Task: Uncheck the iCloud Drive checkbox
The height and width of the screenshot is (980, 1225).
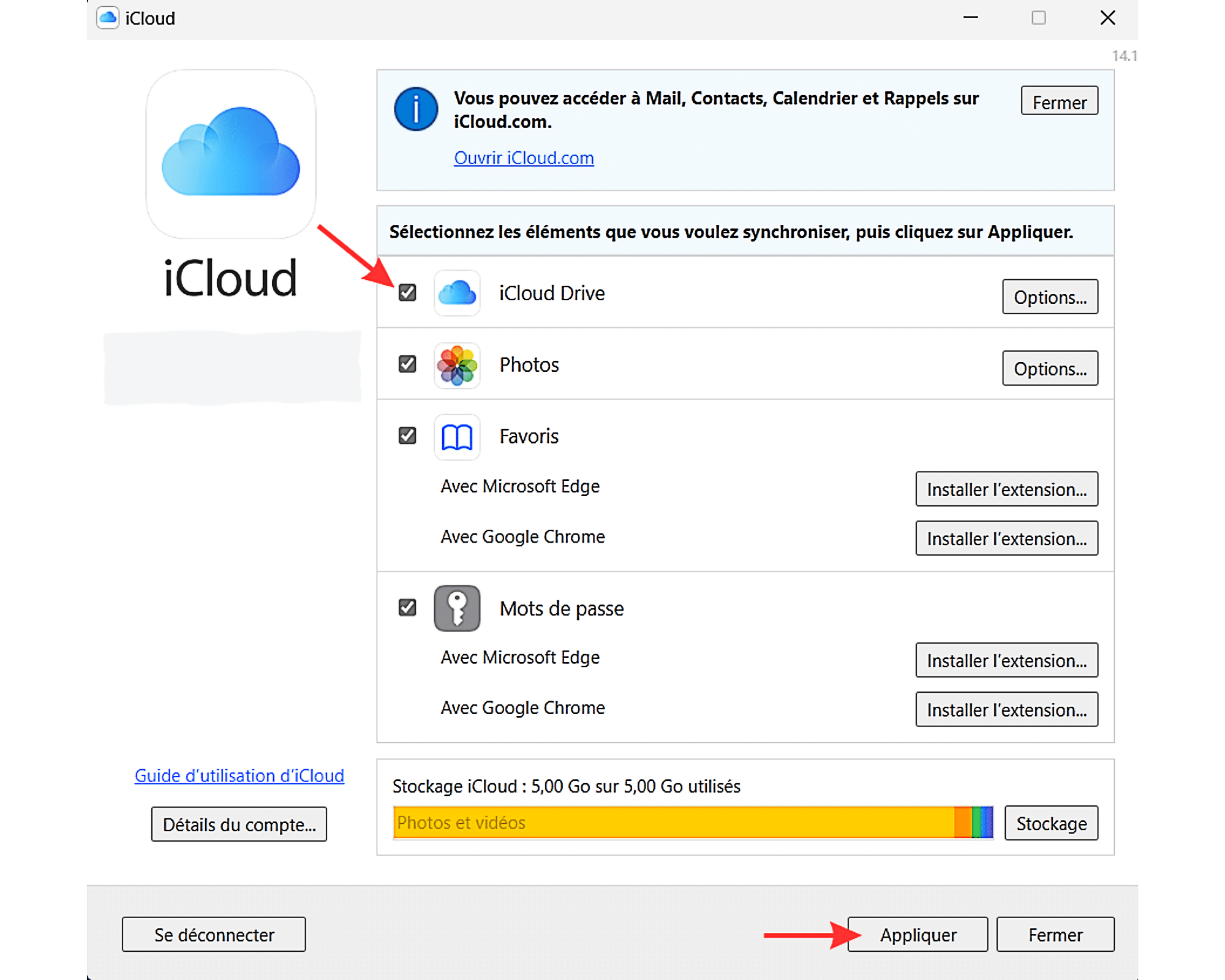Action: pyautogui.click(x=407, y=293)
